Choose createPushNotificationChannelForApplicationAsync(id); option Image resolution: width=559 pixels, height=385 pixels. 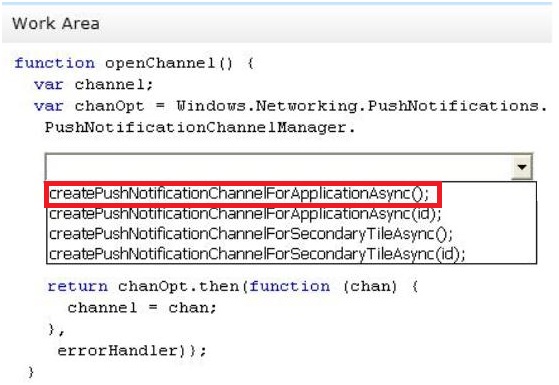point(245,214)
